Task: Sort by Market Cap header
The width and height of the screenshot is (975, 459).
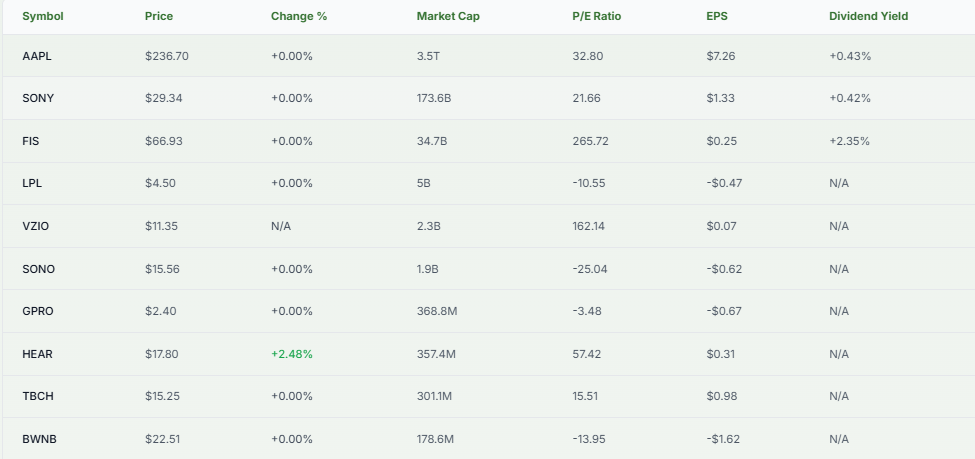Action: point(448,16)
